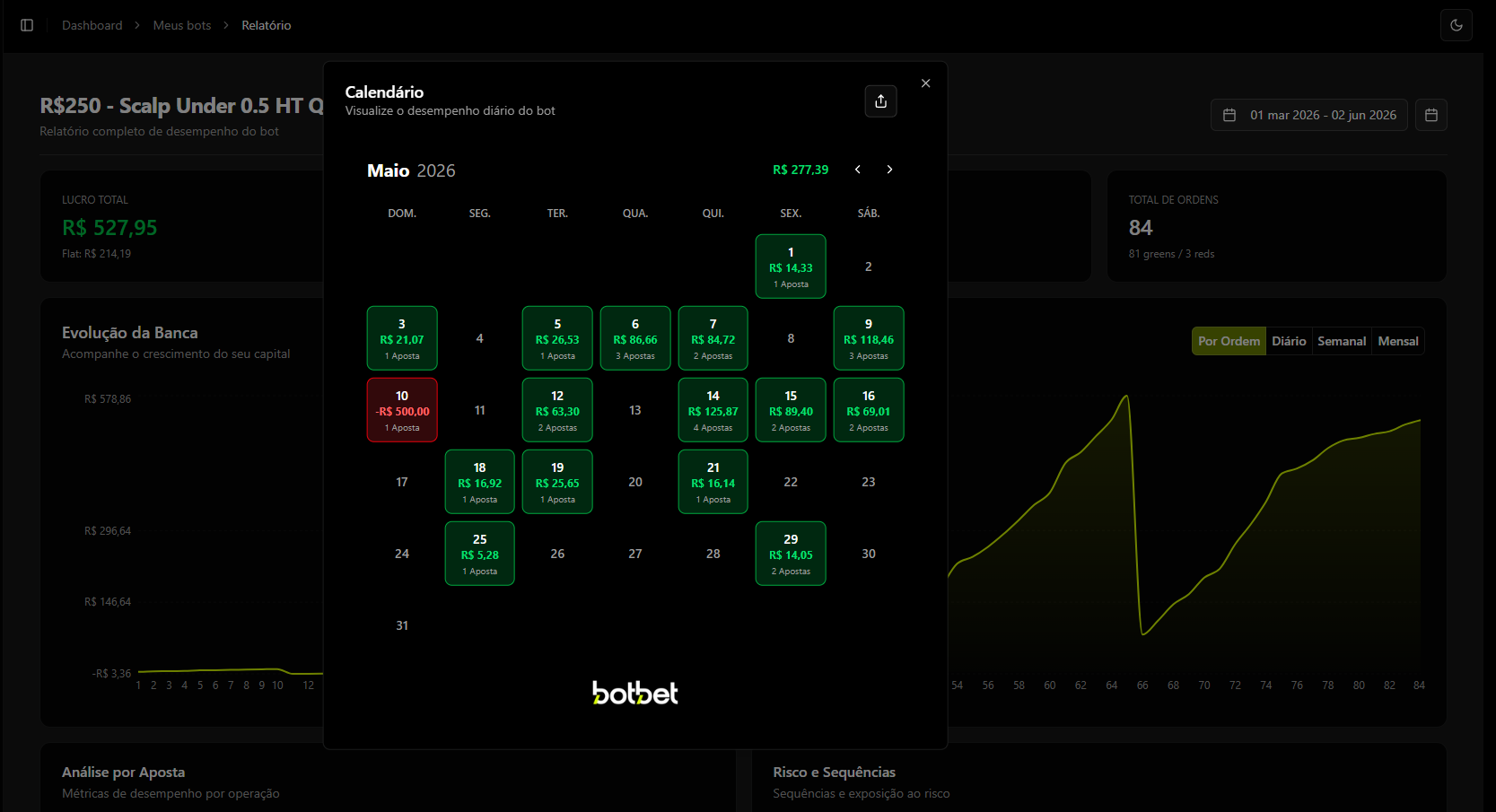
Task: Open Dashboard breadcrumb link
Action: point(92,25)
